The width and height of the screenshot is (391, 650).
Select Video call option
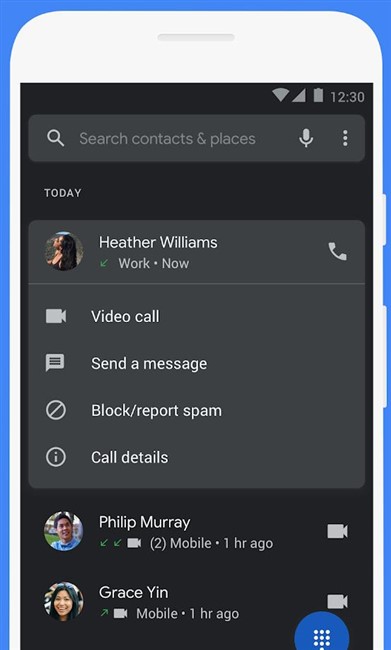point(197,316)
